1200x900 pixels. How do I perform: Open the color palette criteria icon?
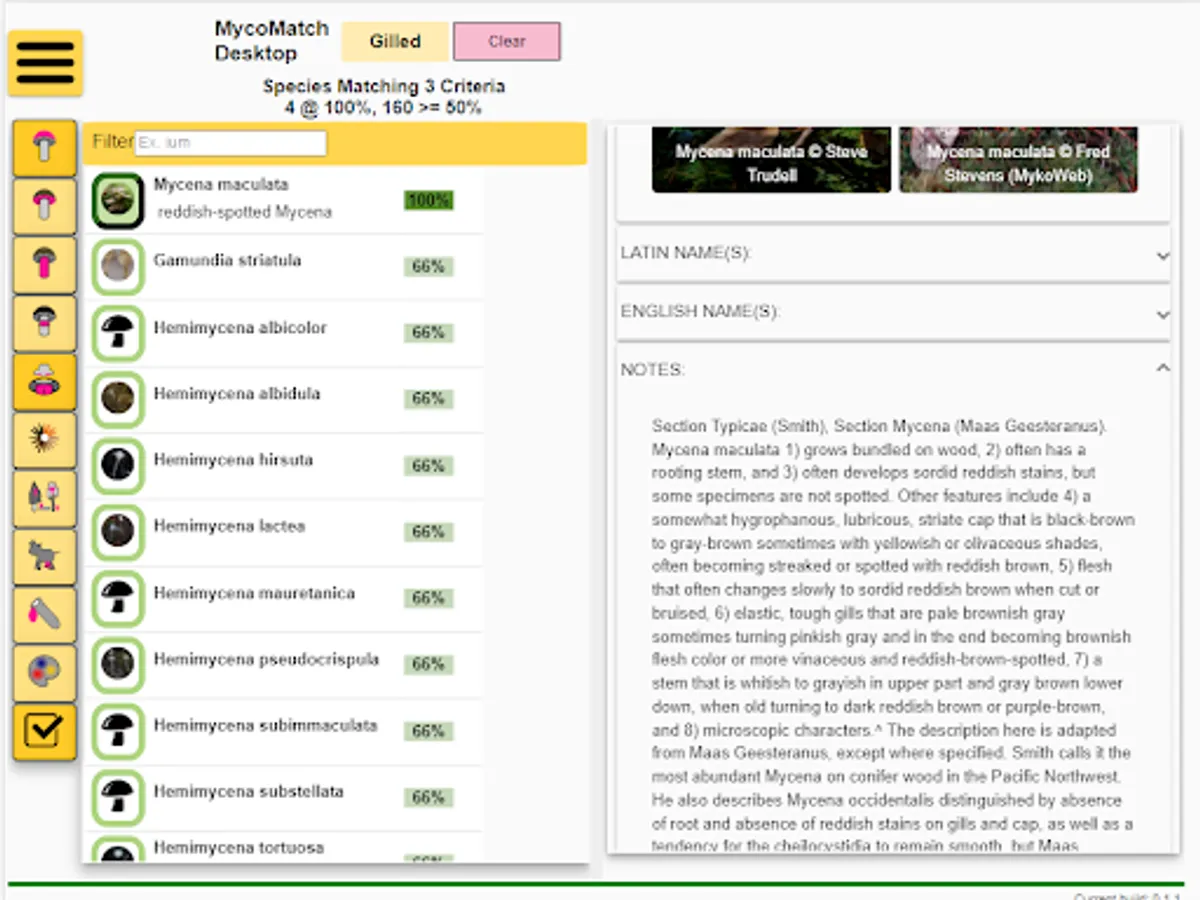point(45,674)
